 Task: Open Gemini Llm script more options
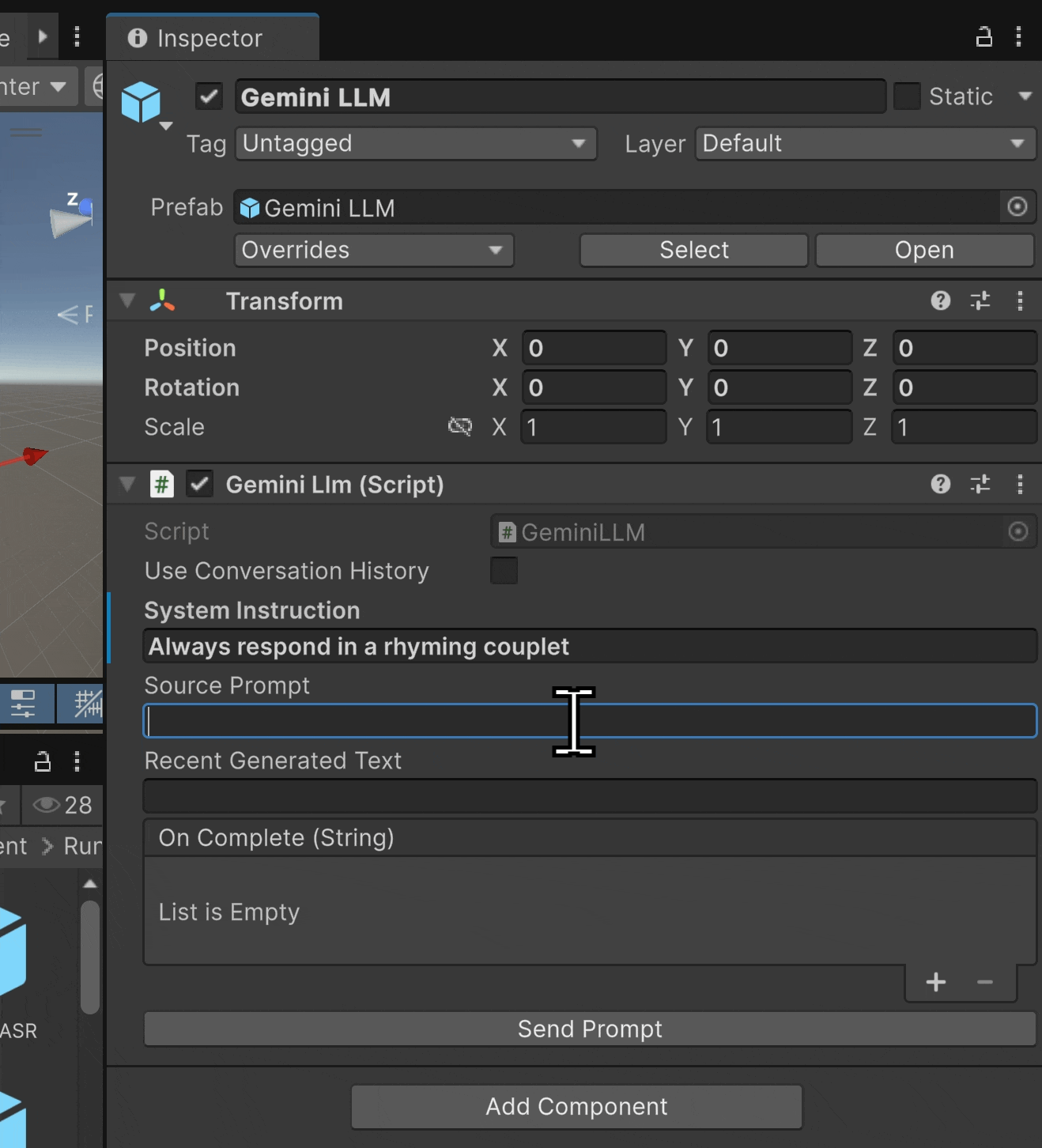[1020, 484]
